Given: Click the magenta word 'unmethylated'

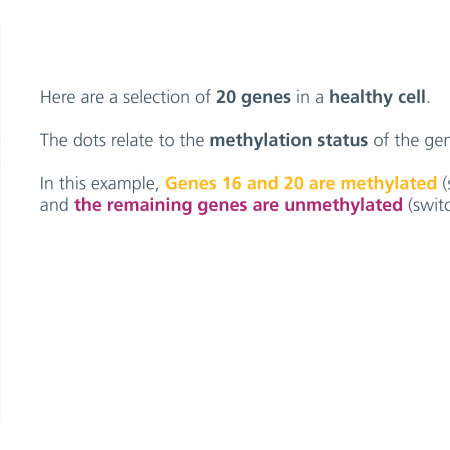Looking at the screenshot, I should (343, 205).
